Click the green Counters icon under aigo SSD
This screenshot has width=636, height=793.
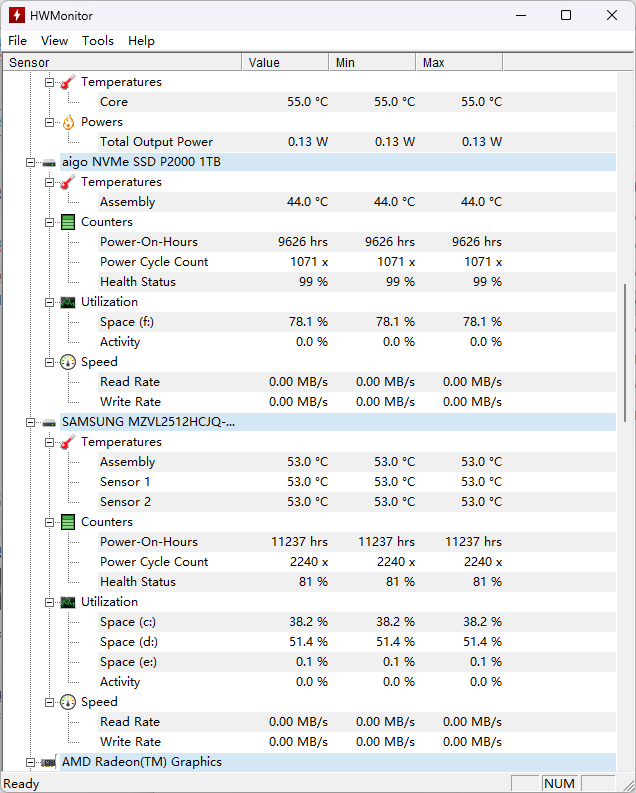(68, 222)
